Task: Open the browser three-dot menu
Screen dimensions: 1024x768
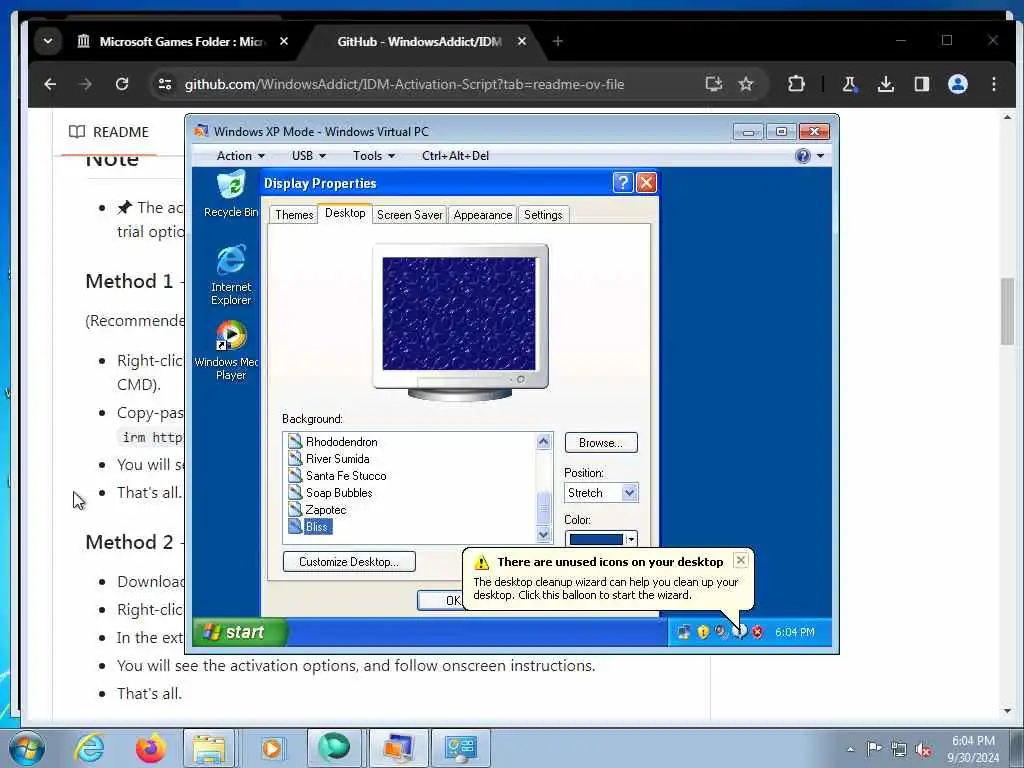Action: tap(993, 84)
